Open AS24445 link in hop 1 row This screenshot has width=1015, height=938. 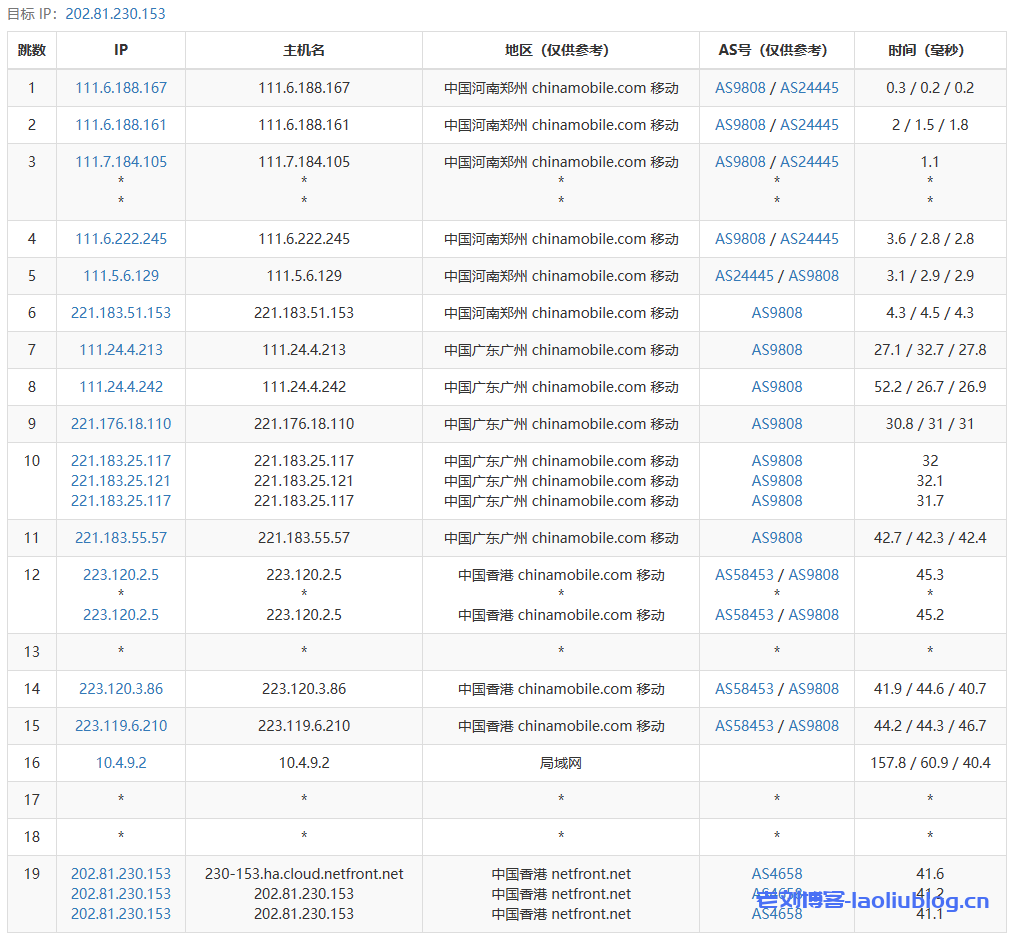[x=809, y=88]
